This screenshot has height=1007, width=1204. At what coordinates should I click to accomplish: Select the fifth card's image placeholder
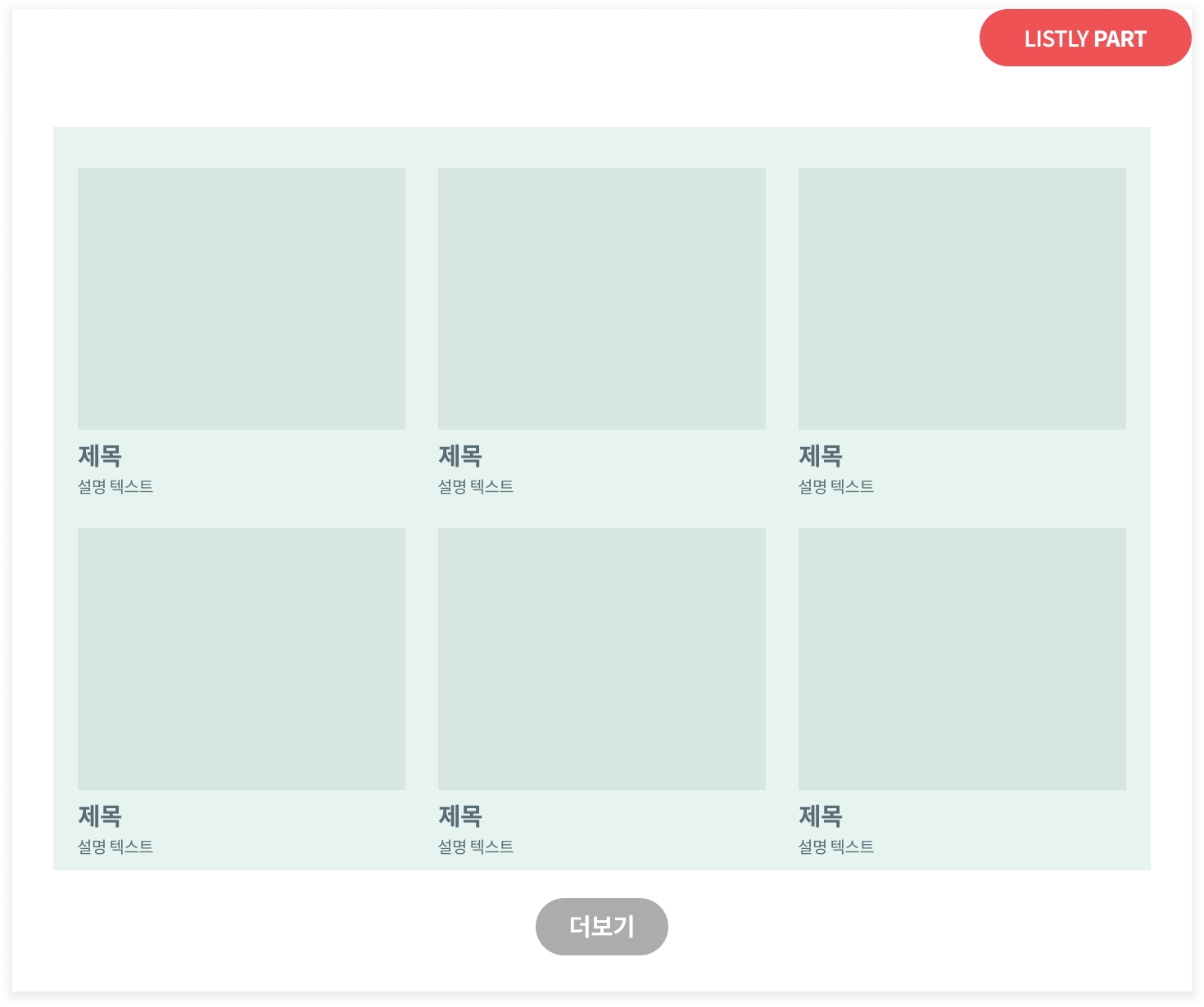(x=602, y=659)
